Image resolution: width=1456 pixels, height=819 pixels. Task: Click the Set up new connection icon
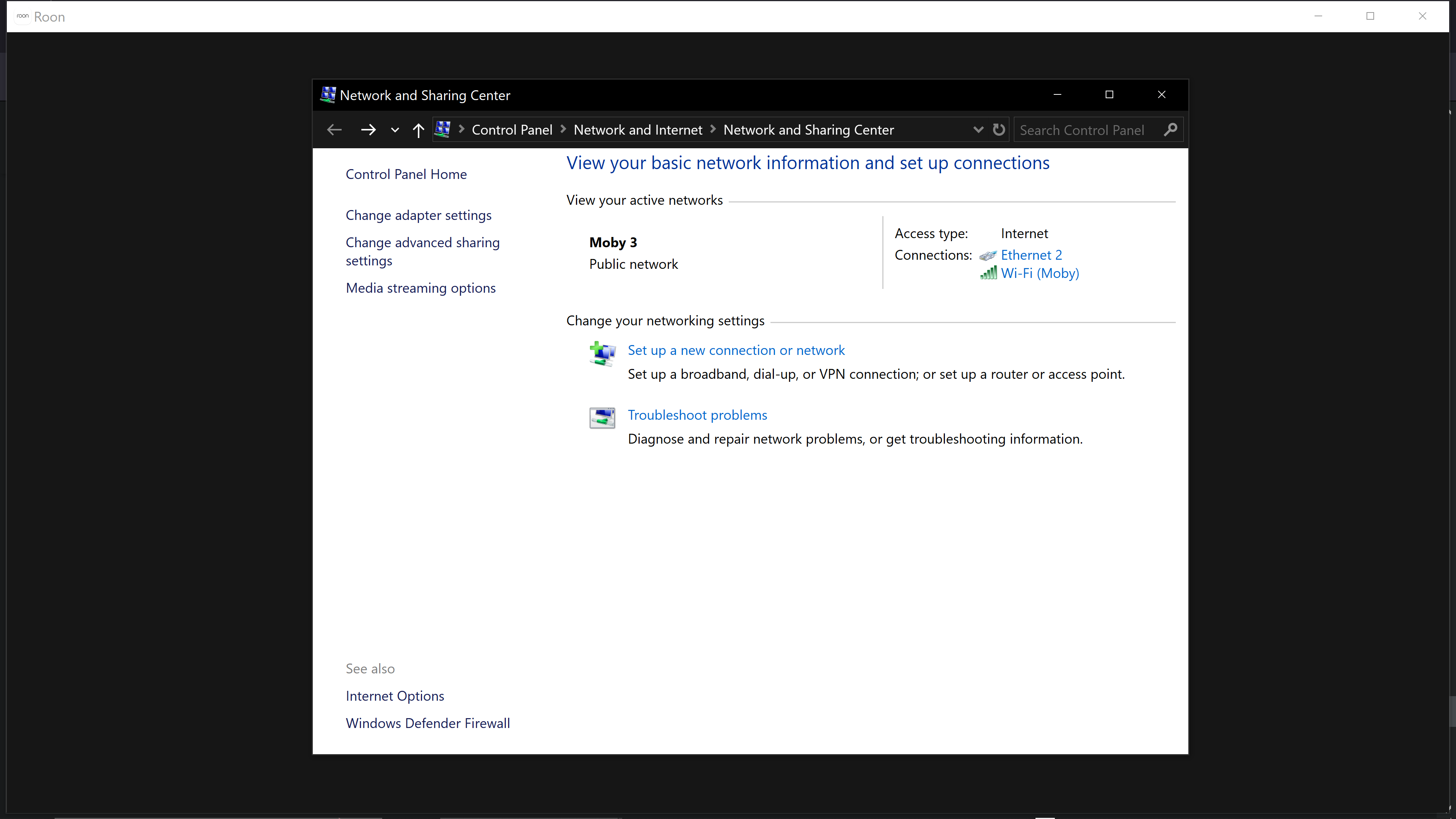pos(602,354)
